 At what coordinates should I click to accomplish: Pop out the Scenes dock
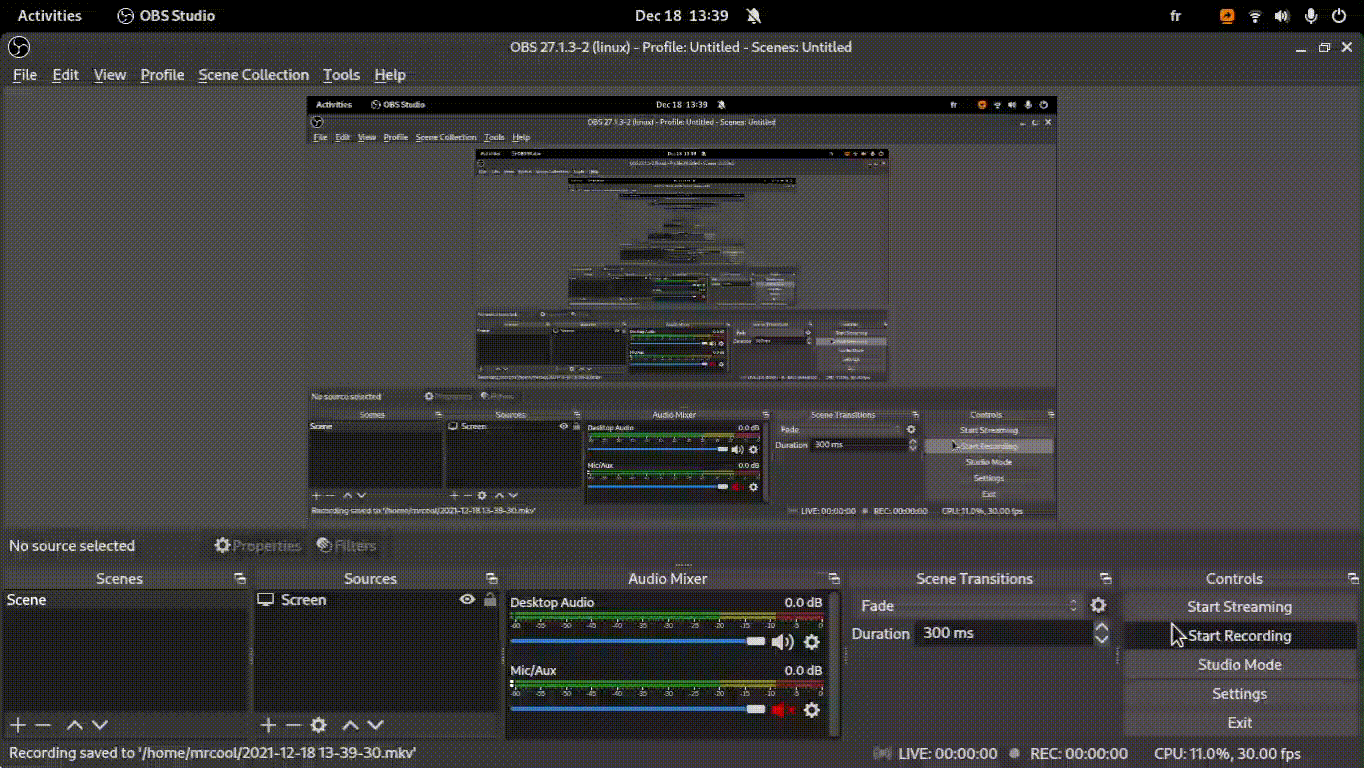tap(240, 579)
